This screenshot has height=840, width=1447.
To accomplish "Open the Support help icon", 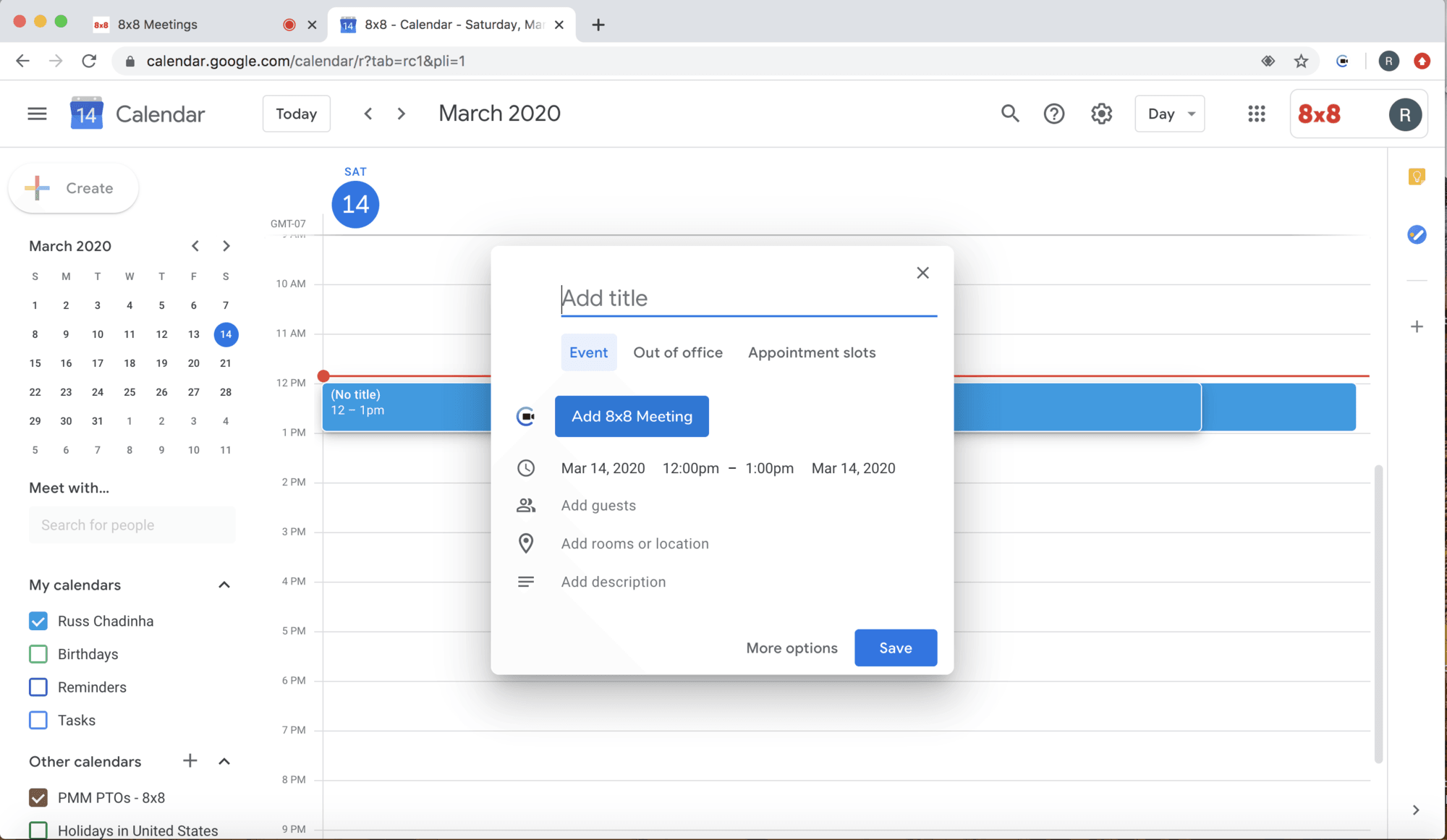I will click(1054, 114).
